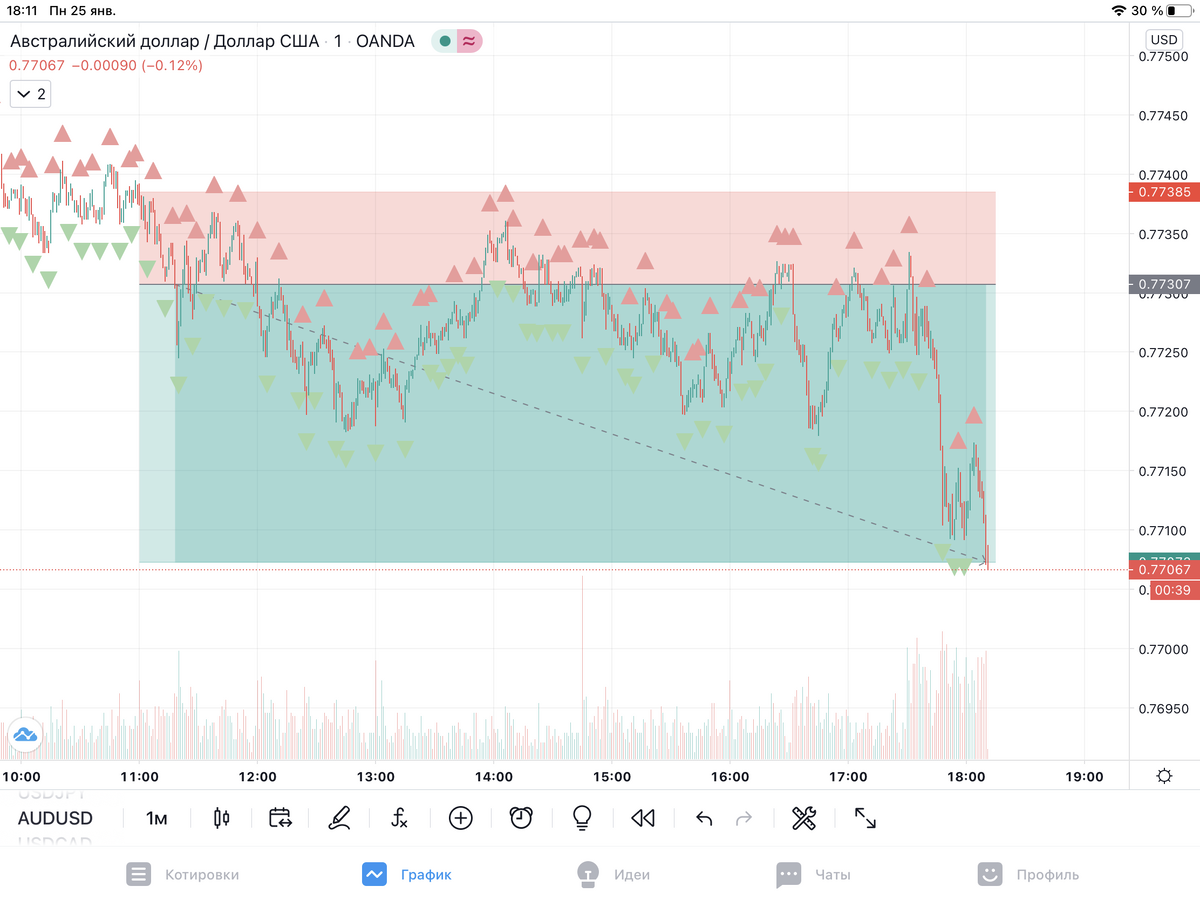Open the fx indicators menu
Screen dimensions: 1200x900
coord(399,818)
